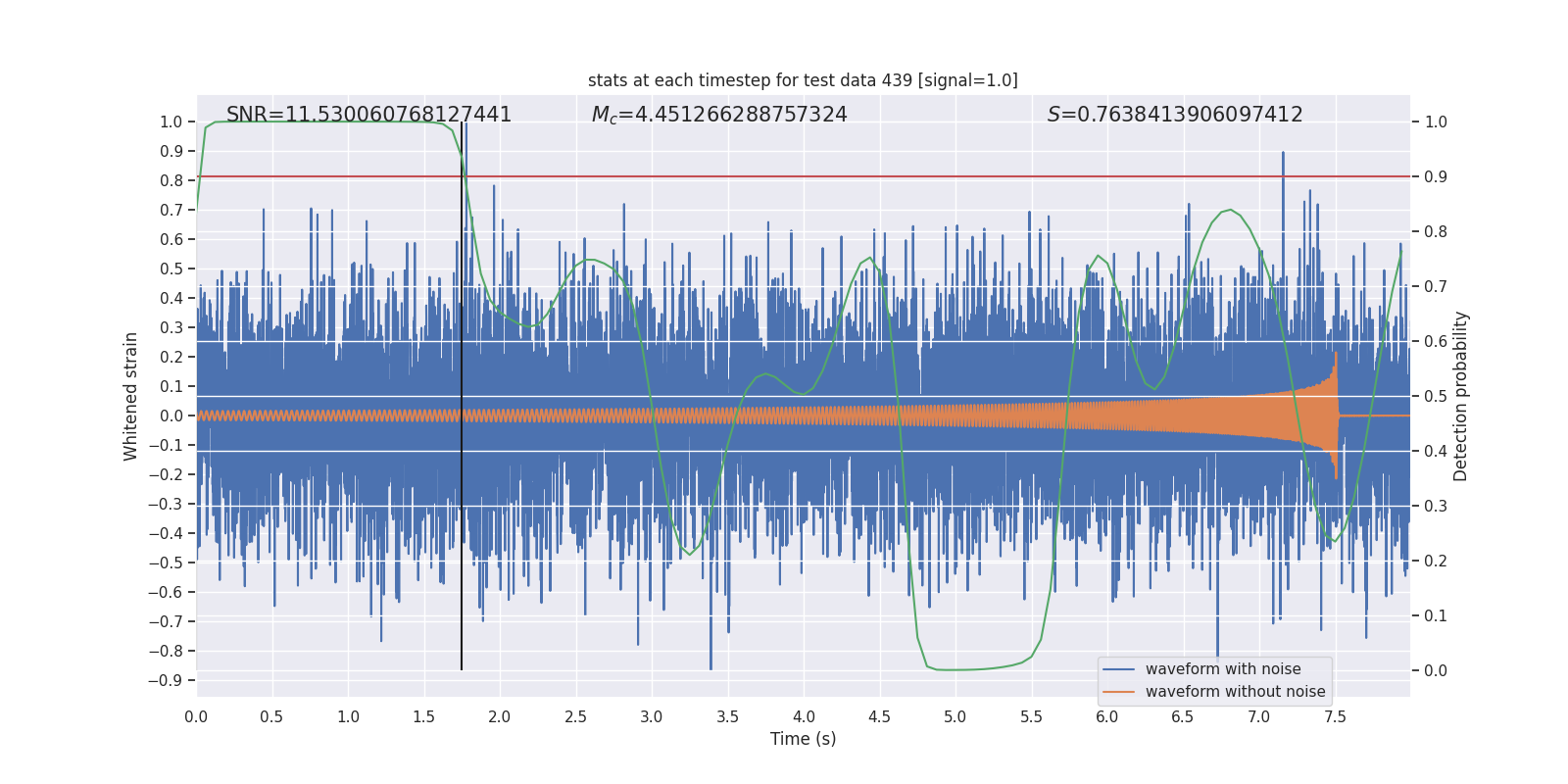
Task: Click the 'waveform with noise' legend label
Action: [x=1223, y=669]
